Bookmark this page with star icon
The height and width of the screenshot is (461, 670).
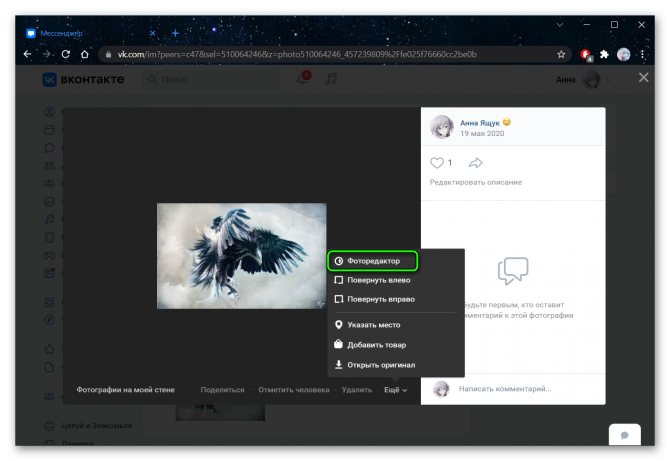[x=561, y=54]
